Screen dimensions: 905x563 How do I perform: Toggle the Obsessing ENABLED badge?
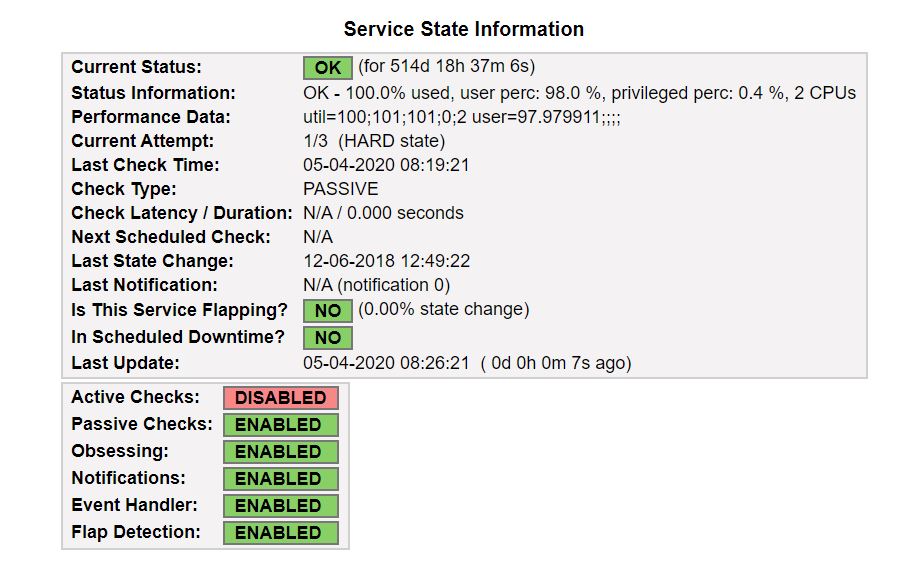[280, 452]
